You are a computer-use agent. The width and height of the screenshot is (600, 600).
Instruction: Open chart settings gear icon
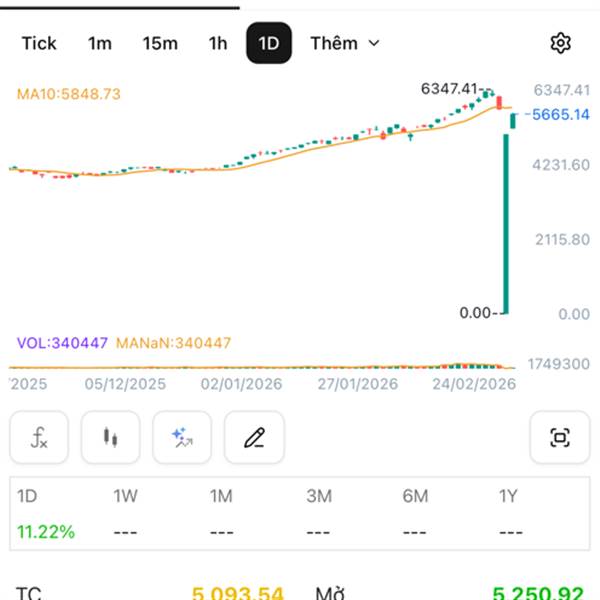click(560, 43)
